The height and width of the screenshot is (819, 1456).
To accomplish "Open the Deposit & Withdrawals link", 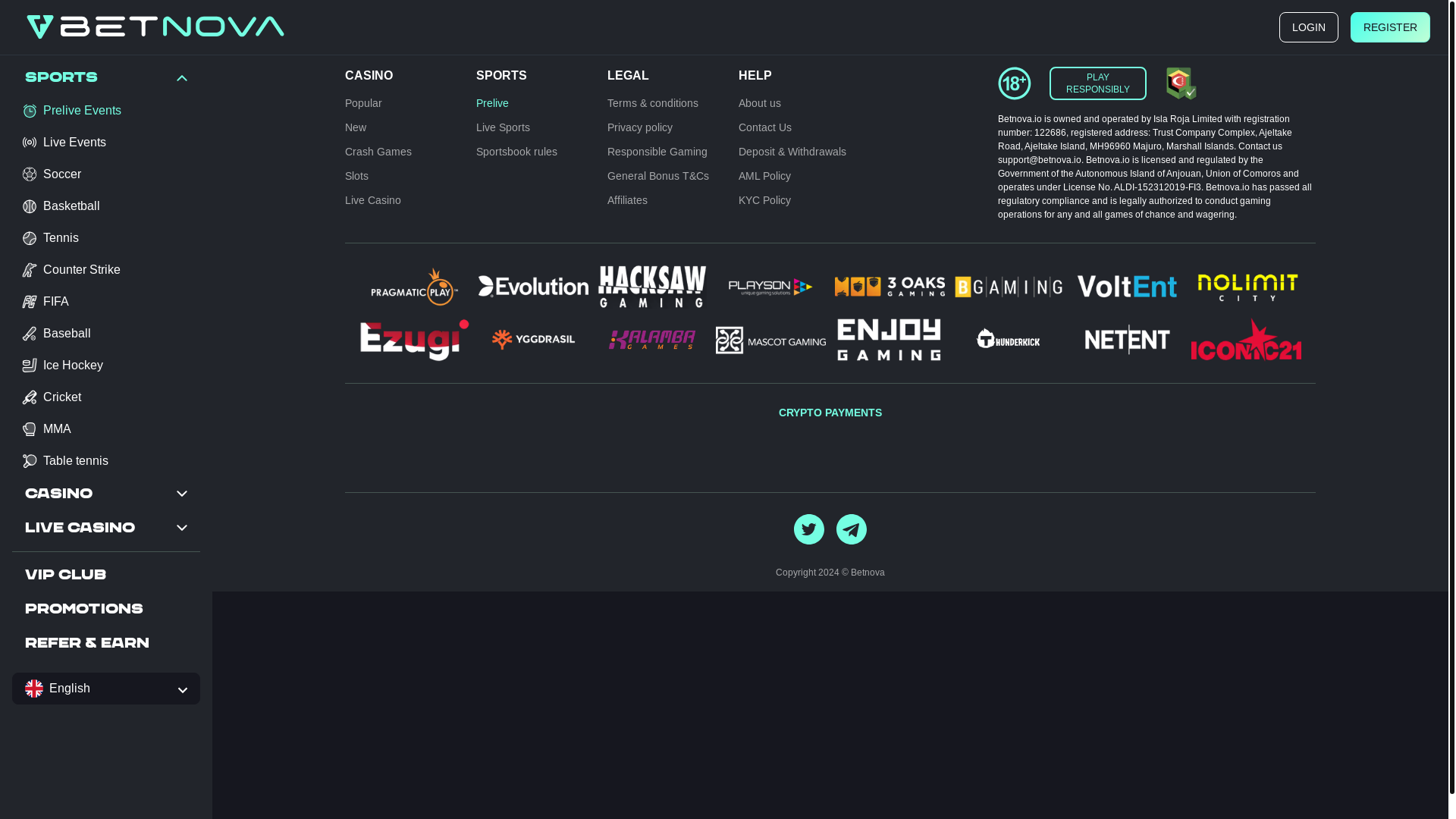I will pyautogui.click(x=792, y=152).
